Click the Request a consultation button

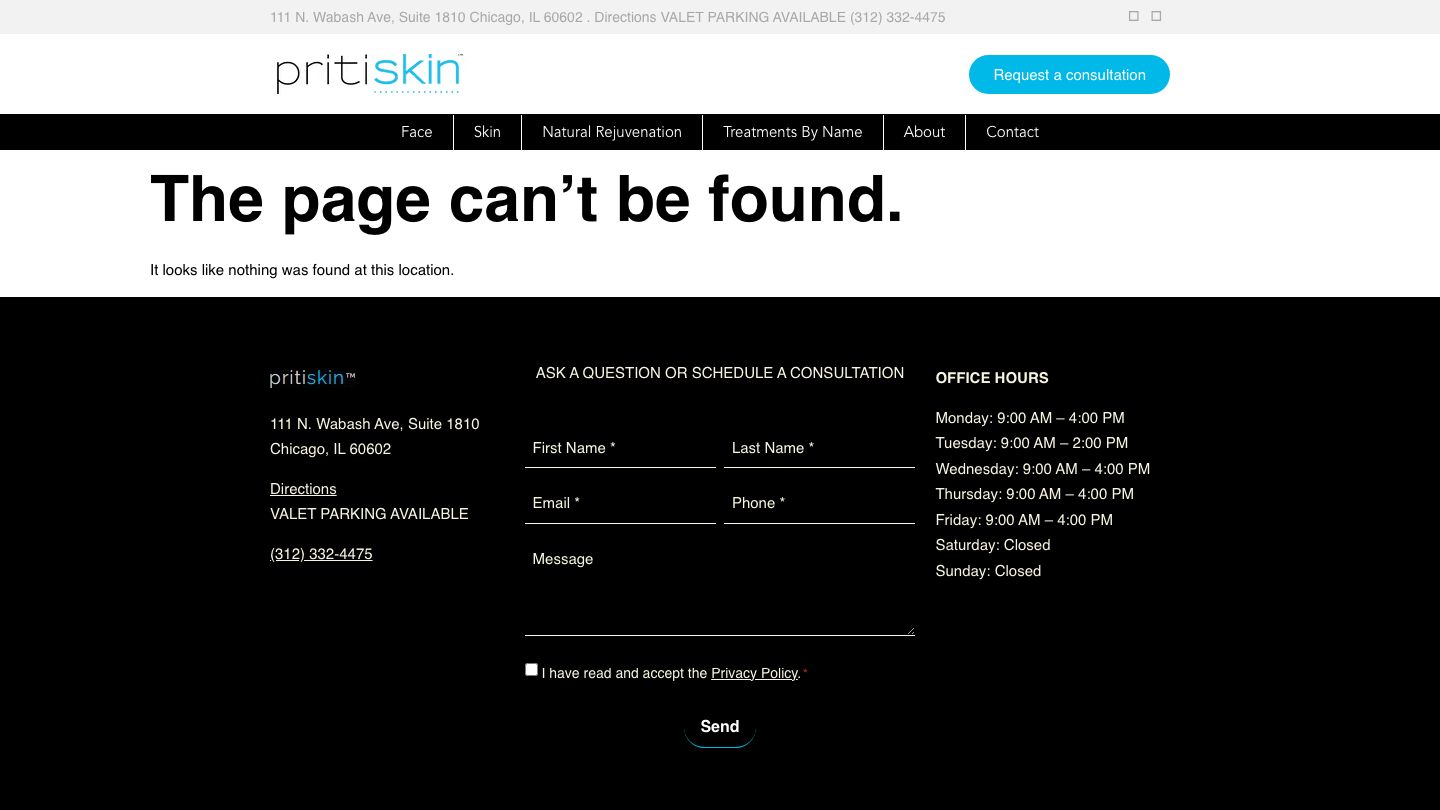tap(1069, 74)
